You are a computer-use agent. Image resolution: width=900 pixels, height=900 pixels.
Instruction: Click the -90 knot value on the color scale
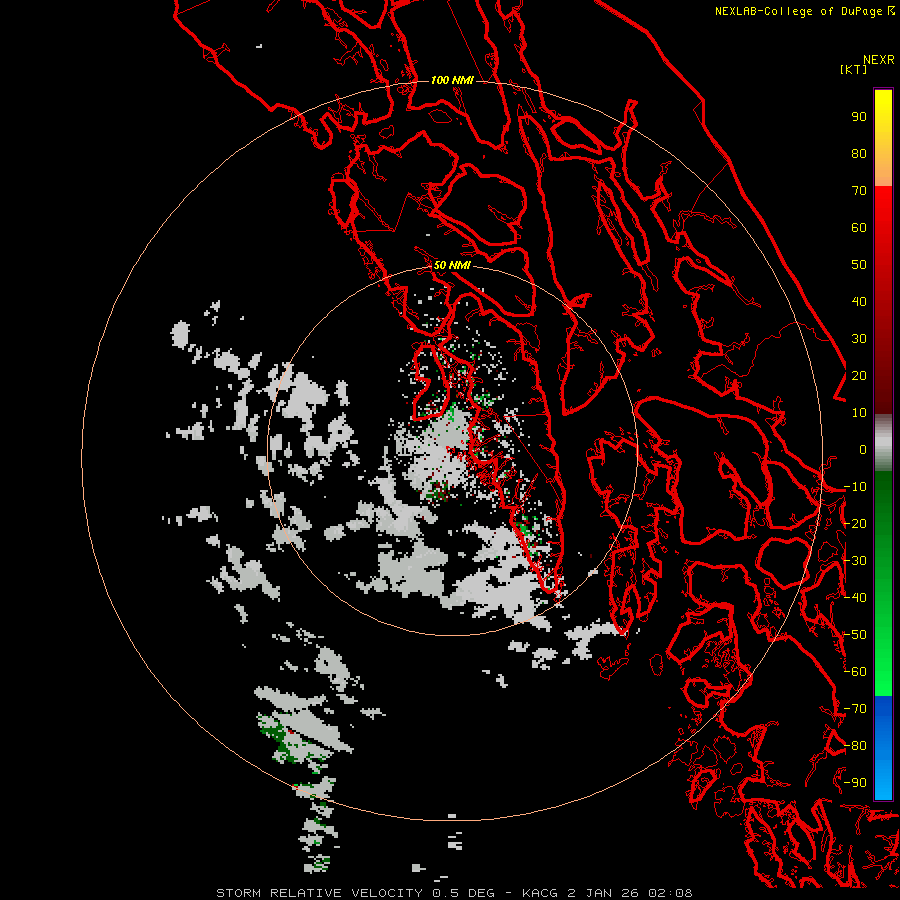(855, 783)
